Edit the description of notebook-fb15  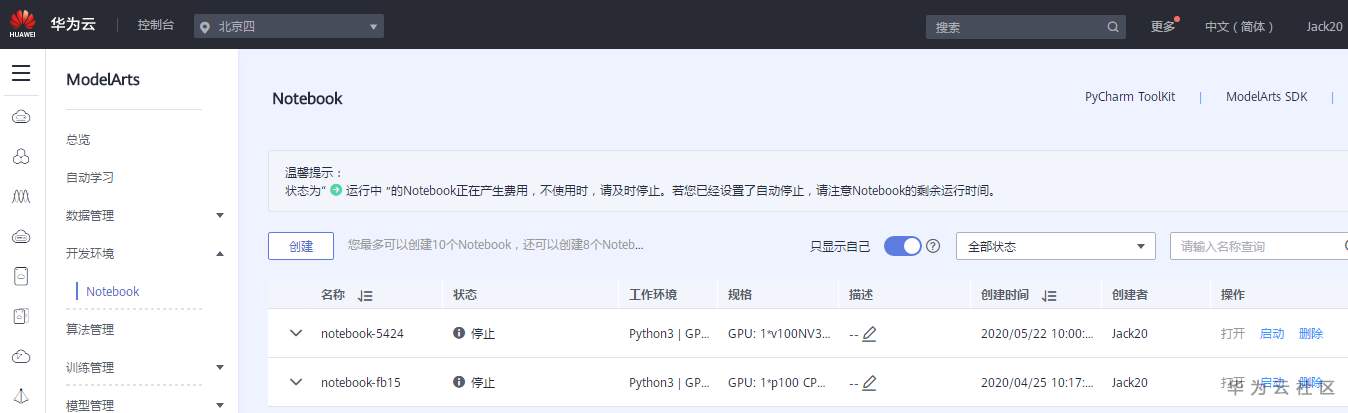[869, 383]
